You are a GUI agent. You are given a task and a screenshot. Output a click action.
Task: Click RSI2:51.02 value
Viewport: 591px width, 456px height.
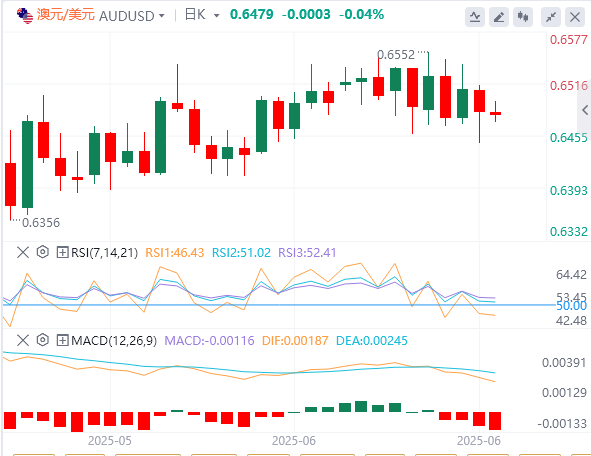point(241,252)
